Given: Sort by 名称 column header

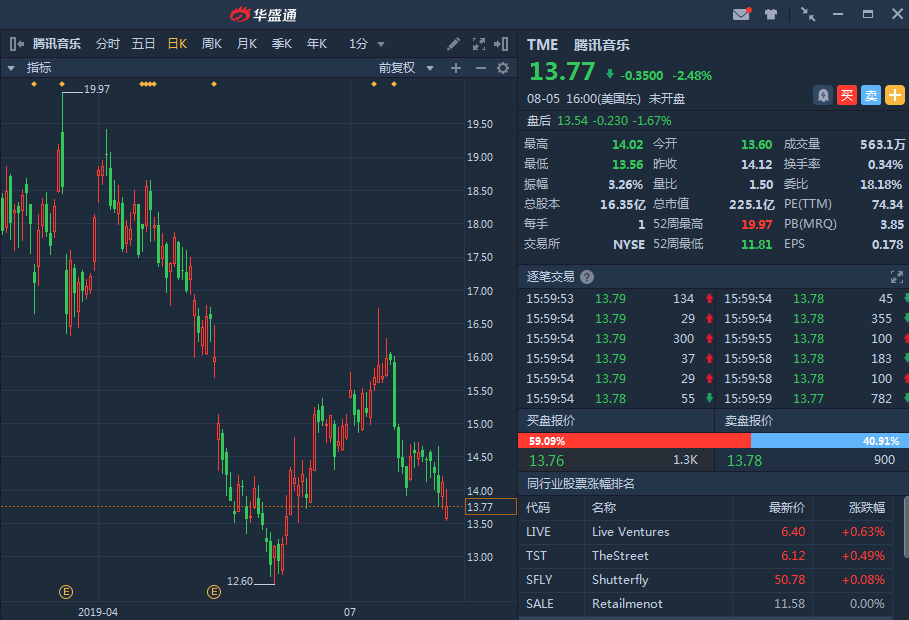Looking at the screenshot, I should 604,508.
